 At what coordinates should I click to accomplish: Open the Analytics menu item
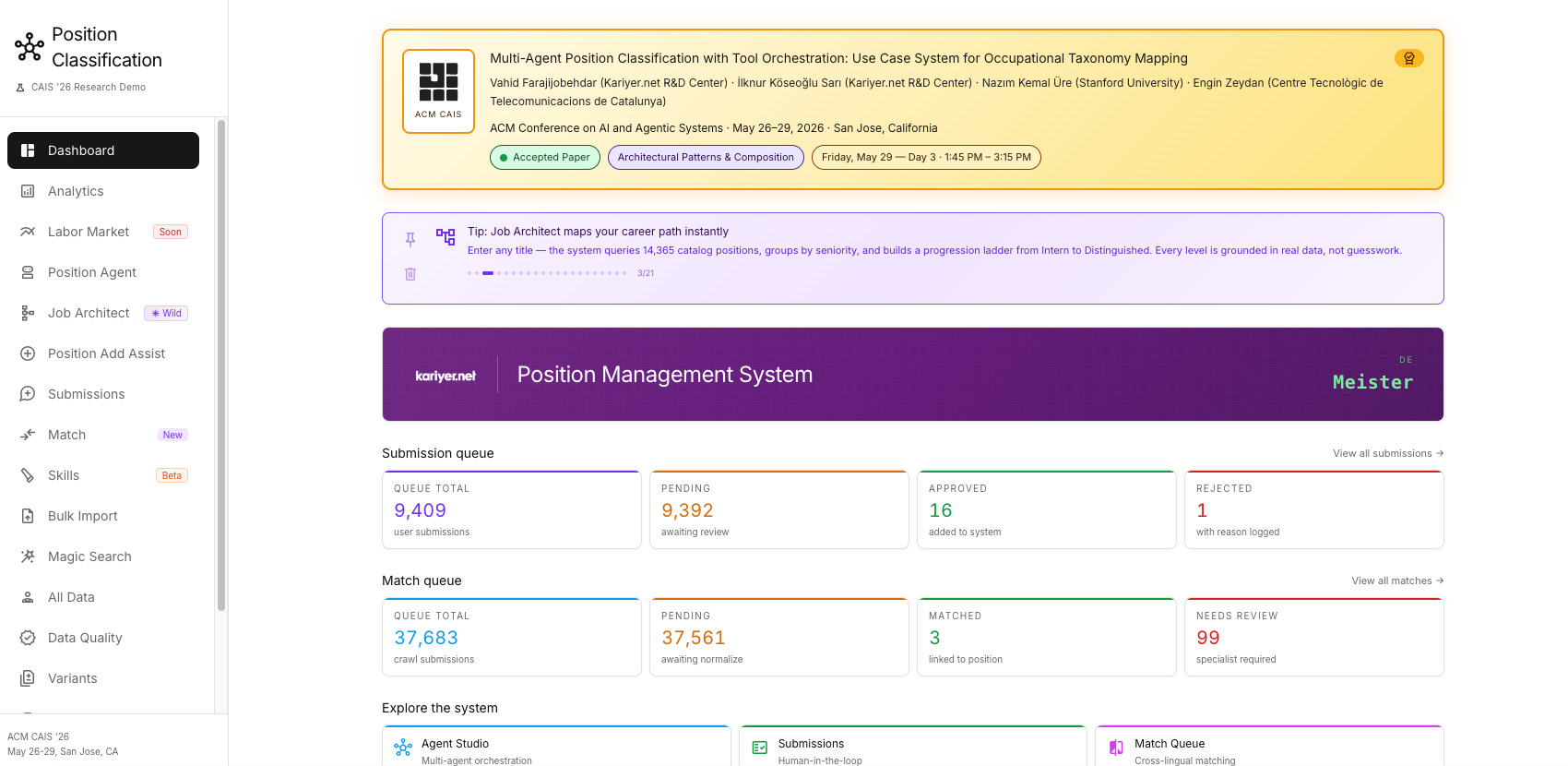click(103, 191)
